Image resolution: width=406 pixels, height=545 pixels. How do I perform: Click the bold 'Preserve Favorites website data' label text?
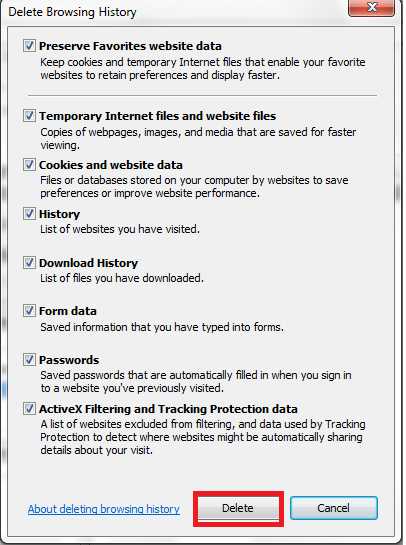130,46
